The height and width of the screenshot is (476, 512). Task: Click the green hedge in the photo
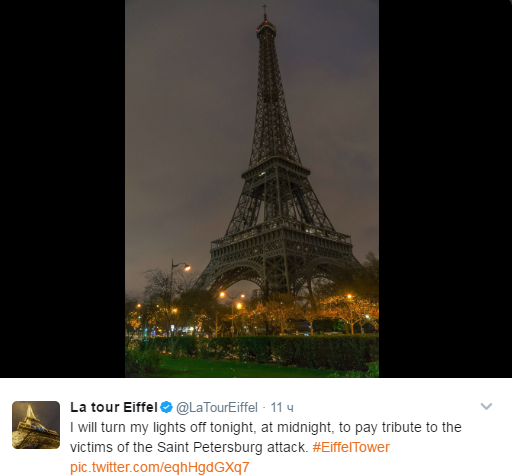pyautogui.click(x=263, y=350)
